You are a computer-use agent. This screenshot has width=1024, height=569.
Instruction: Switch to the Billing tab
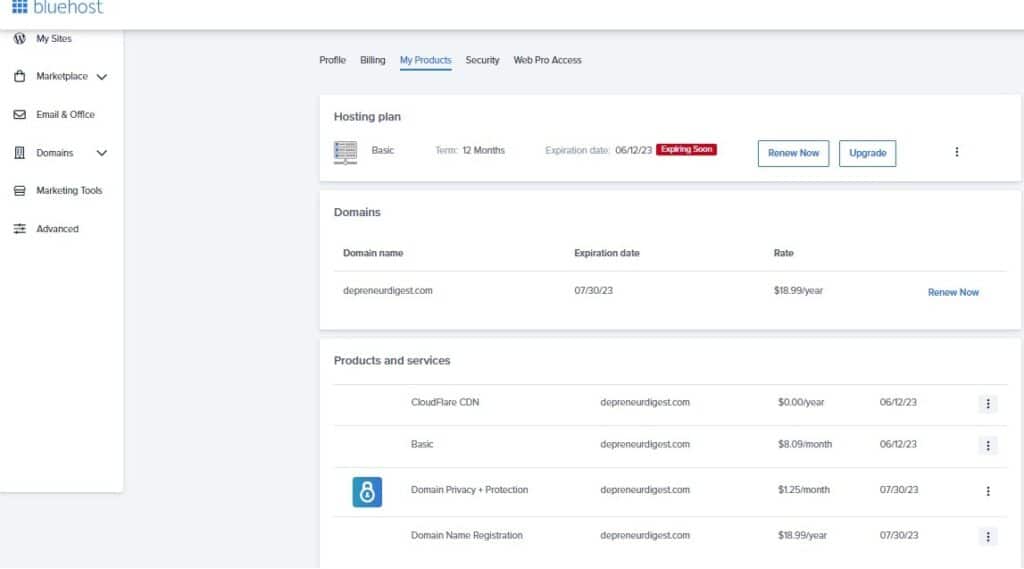[372, 60]
